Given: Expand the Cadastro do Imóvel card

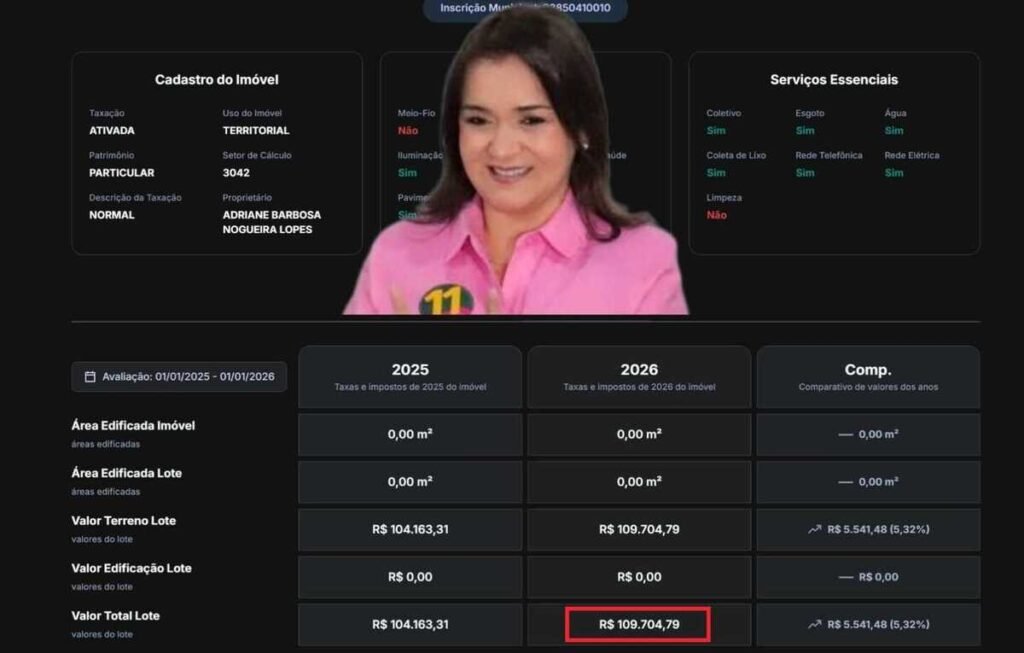Looking at the screenshot, I should [216, 80].
